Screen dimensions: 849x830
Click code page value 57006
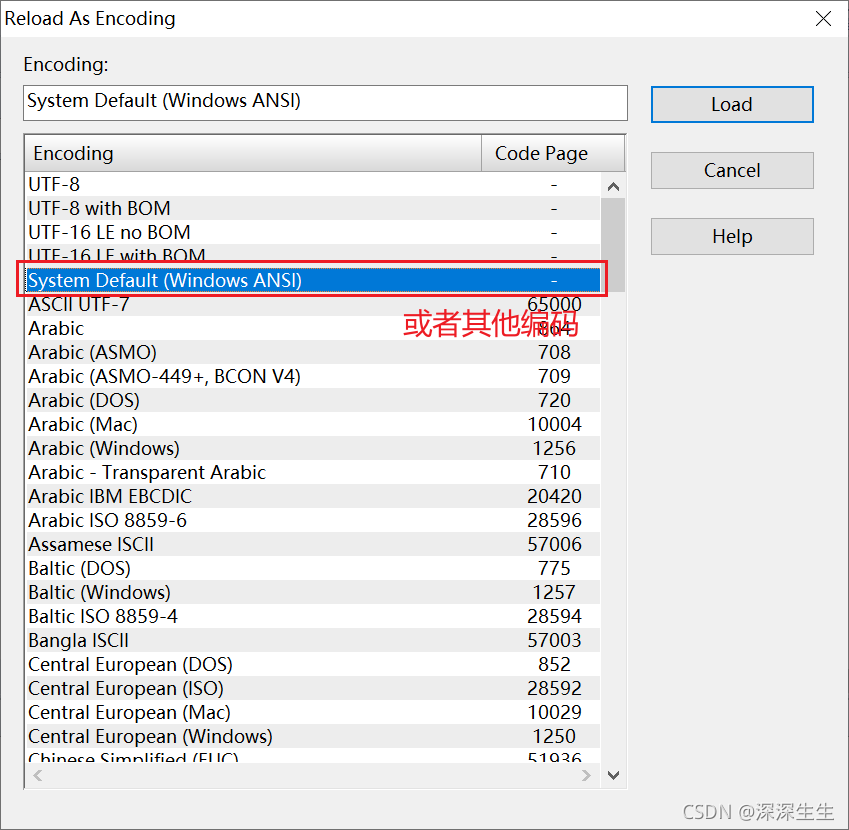pyautogui.click(x=554, y=544)
